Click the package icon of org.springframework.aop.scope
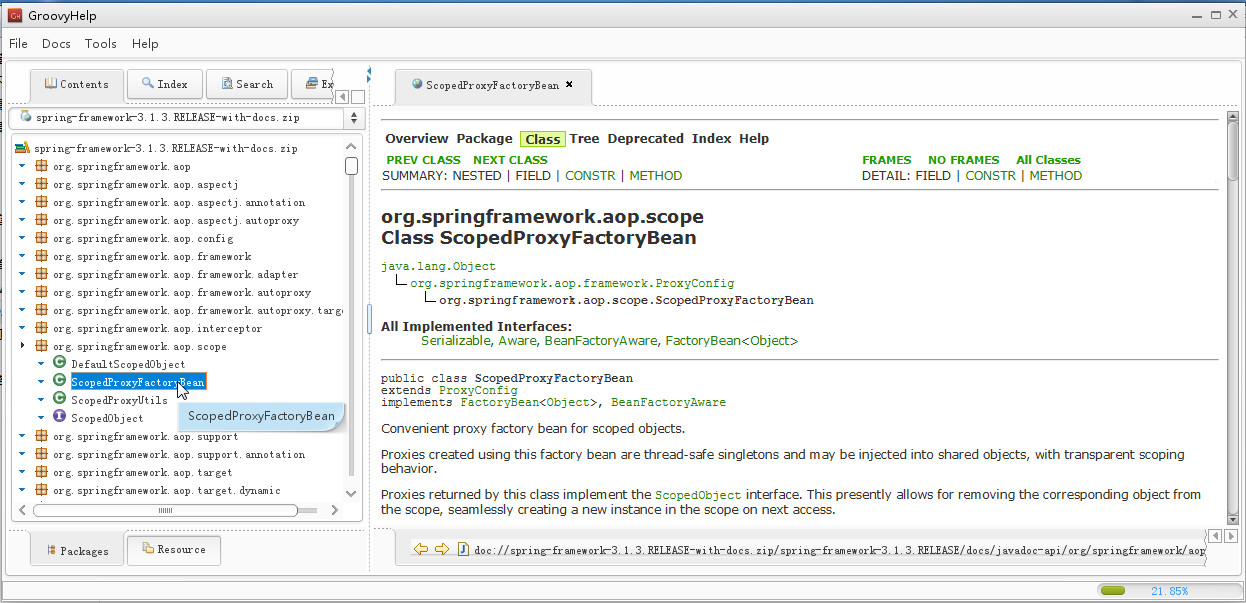The image size is (1246, 603). 41,347
